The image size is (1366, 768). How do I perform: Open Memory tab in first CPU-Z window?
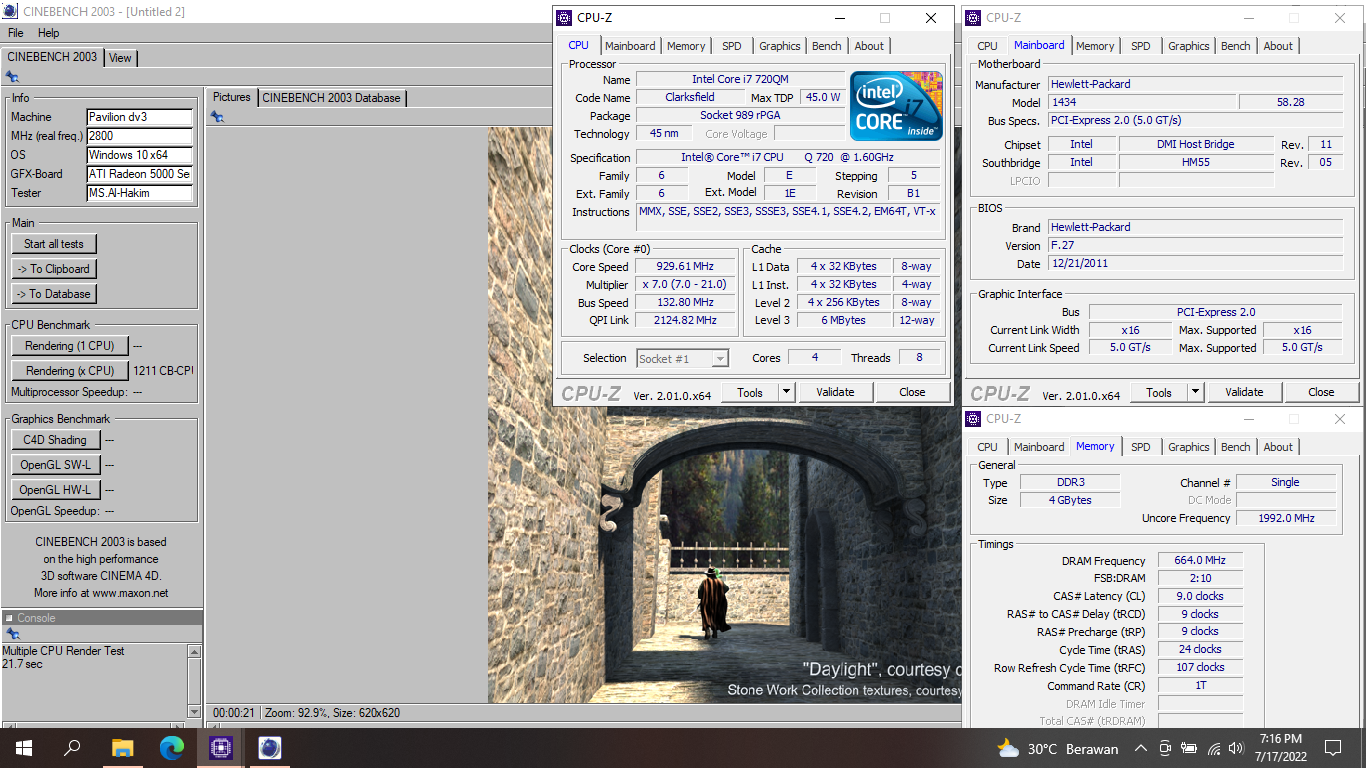(686, 46)
